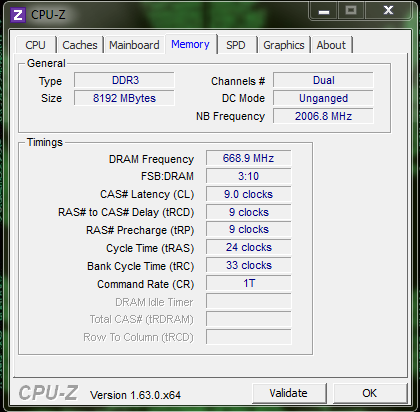The width and height of the screenshot is (420, 412).
Task: Click the Bank Cycle Time (tRC) label
Action: [141, 266]
